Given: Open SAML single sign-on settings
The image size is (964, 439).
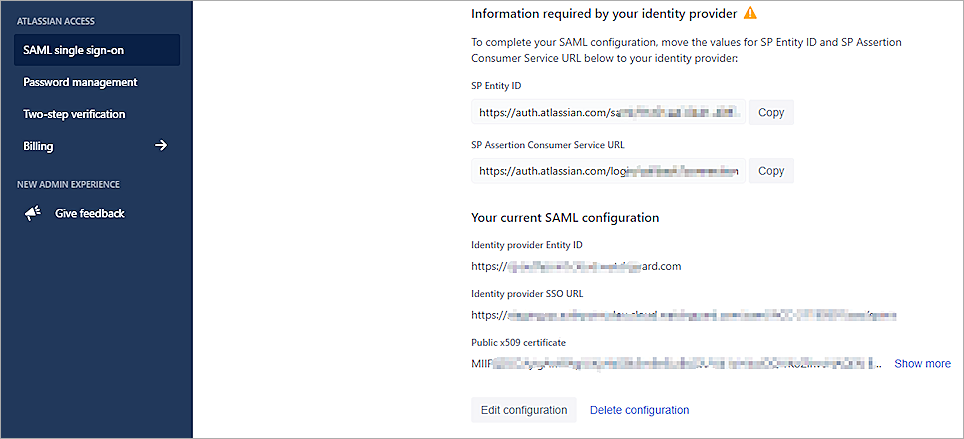Looking at the screenshot, I should (74, 50).
